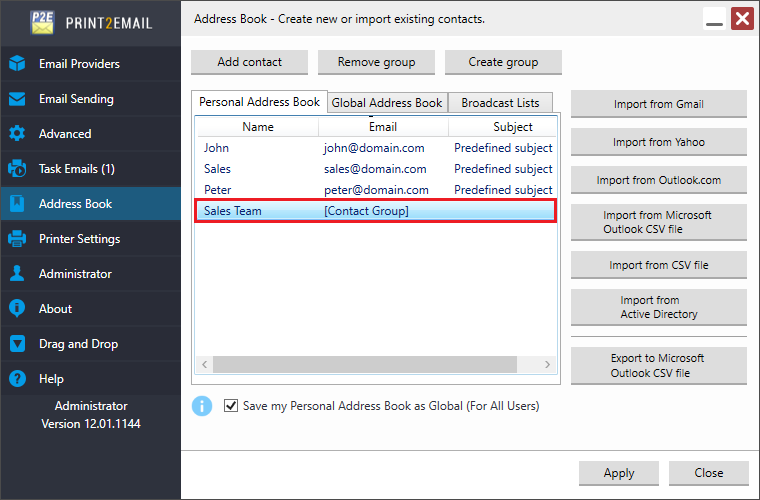
Task: Switch to the Broadcast Lists tab
Action: 500,103
